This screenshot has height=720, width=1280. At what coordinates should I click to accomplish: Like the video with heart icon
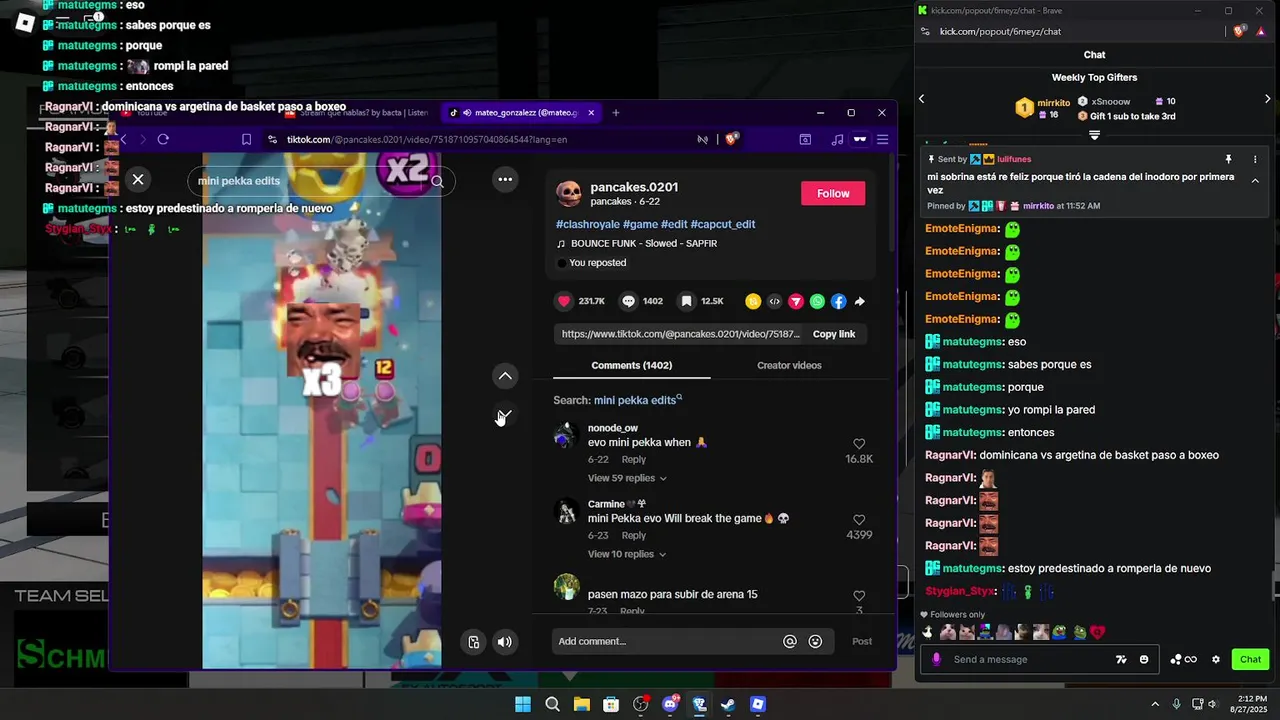[564, 301]
